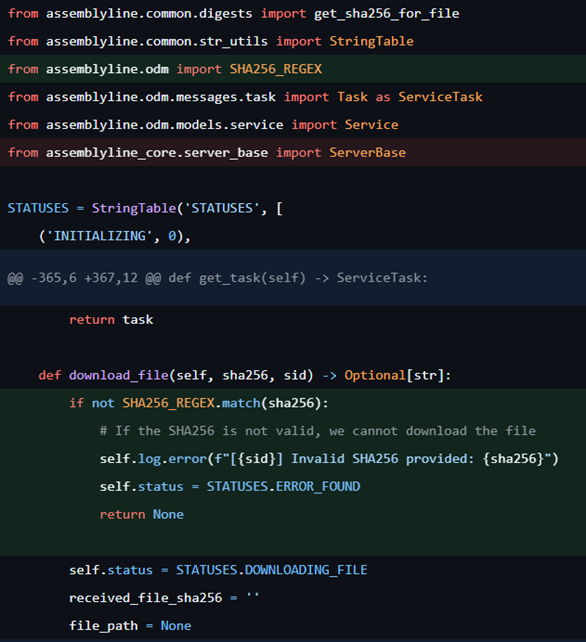586x642 pixels.
Task: Click the 'file_path = None' line
Action: click(x=130, y=626)
